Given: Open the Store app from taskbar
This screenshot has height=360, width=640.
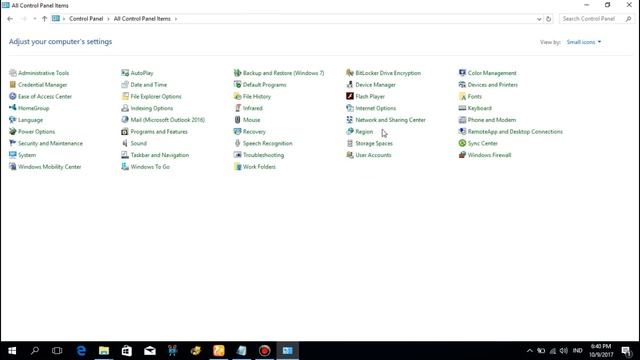Looking at the screenshot, I should pos(127,351).
